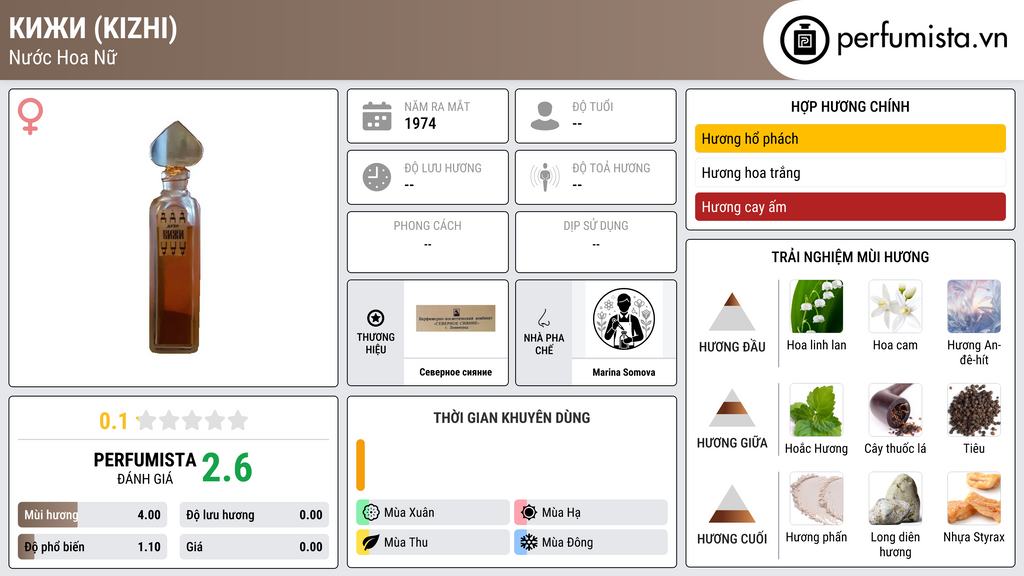Select the Hoa linh lan note image
This screenshot has width=1024, height=576.
816,306
